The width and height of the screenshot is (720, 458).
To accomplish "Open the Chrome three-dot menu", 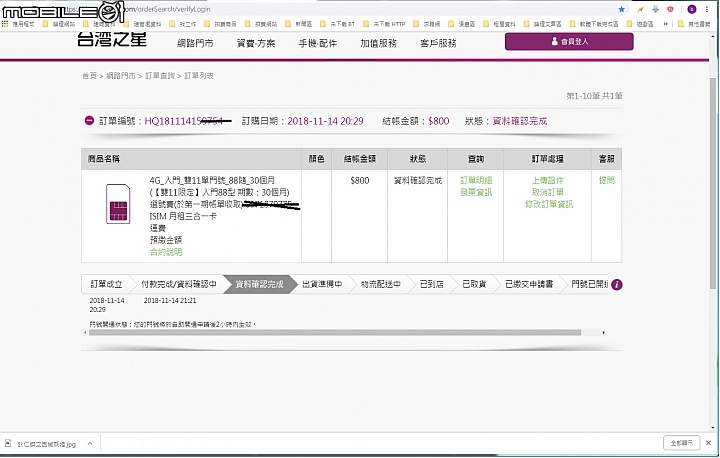I will 707,9.
